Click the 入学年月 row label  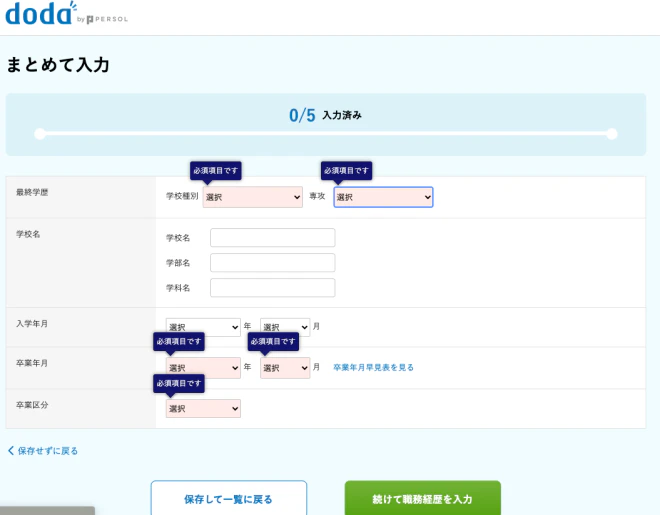pyautogui.click(x=32, y=324)
